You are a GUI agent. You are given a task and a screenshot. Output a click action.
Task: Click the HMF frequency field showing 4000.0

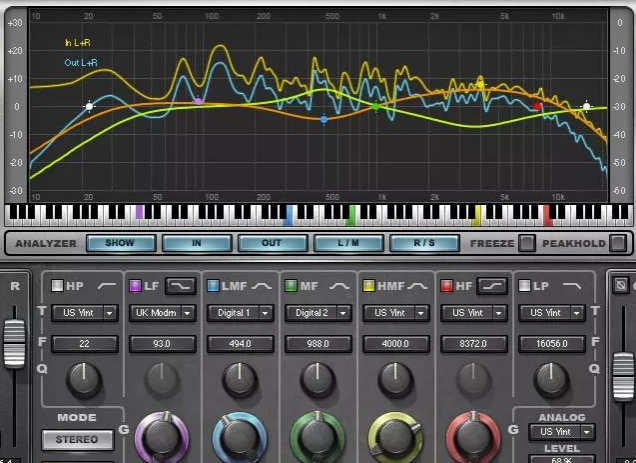[396, 344]
